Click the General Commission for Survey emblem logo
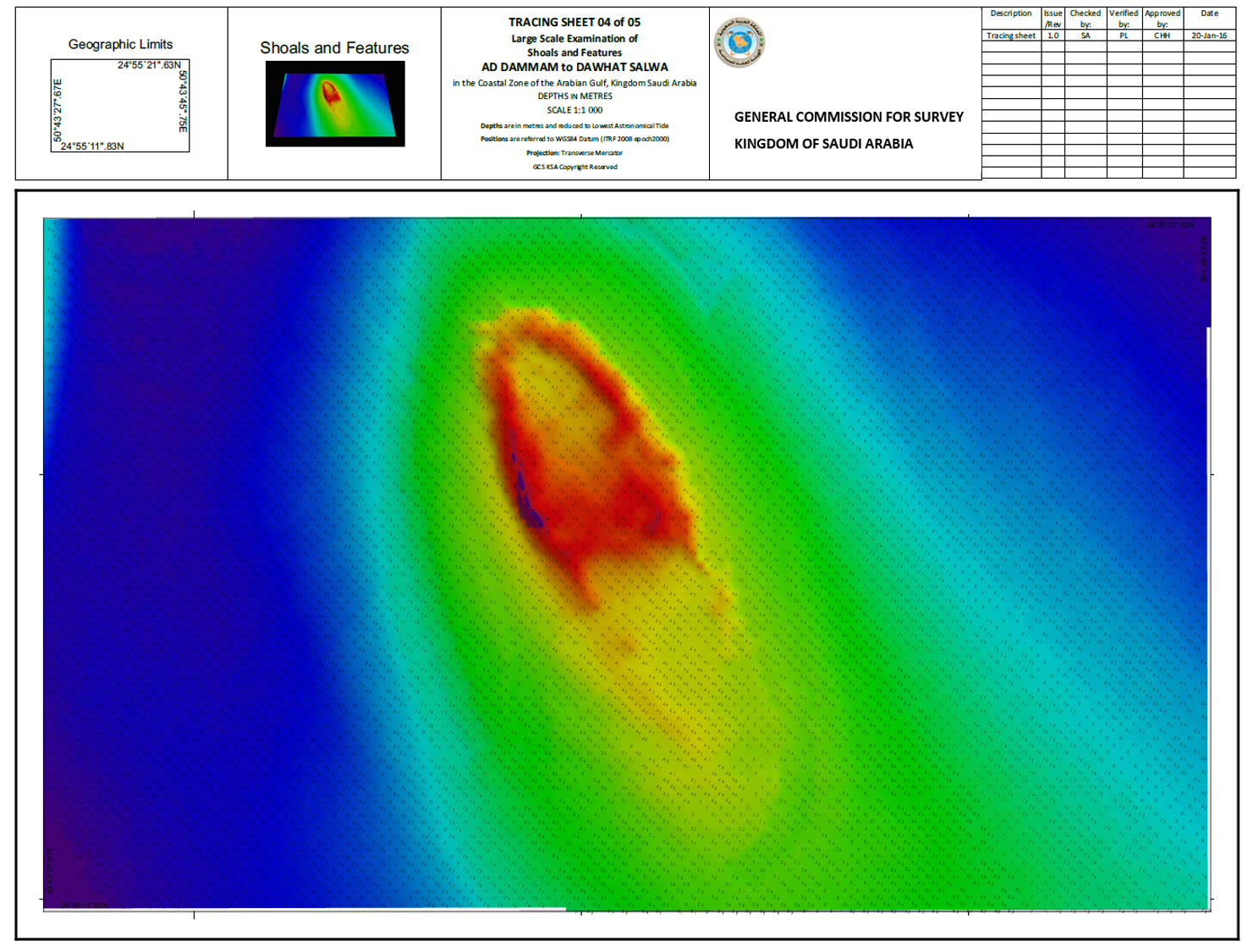This screenshot has width=1259, height=952. click(x=739, y=42)
